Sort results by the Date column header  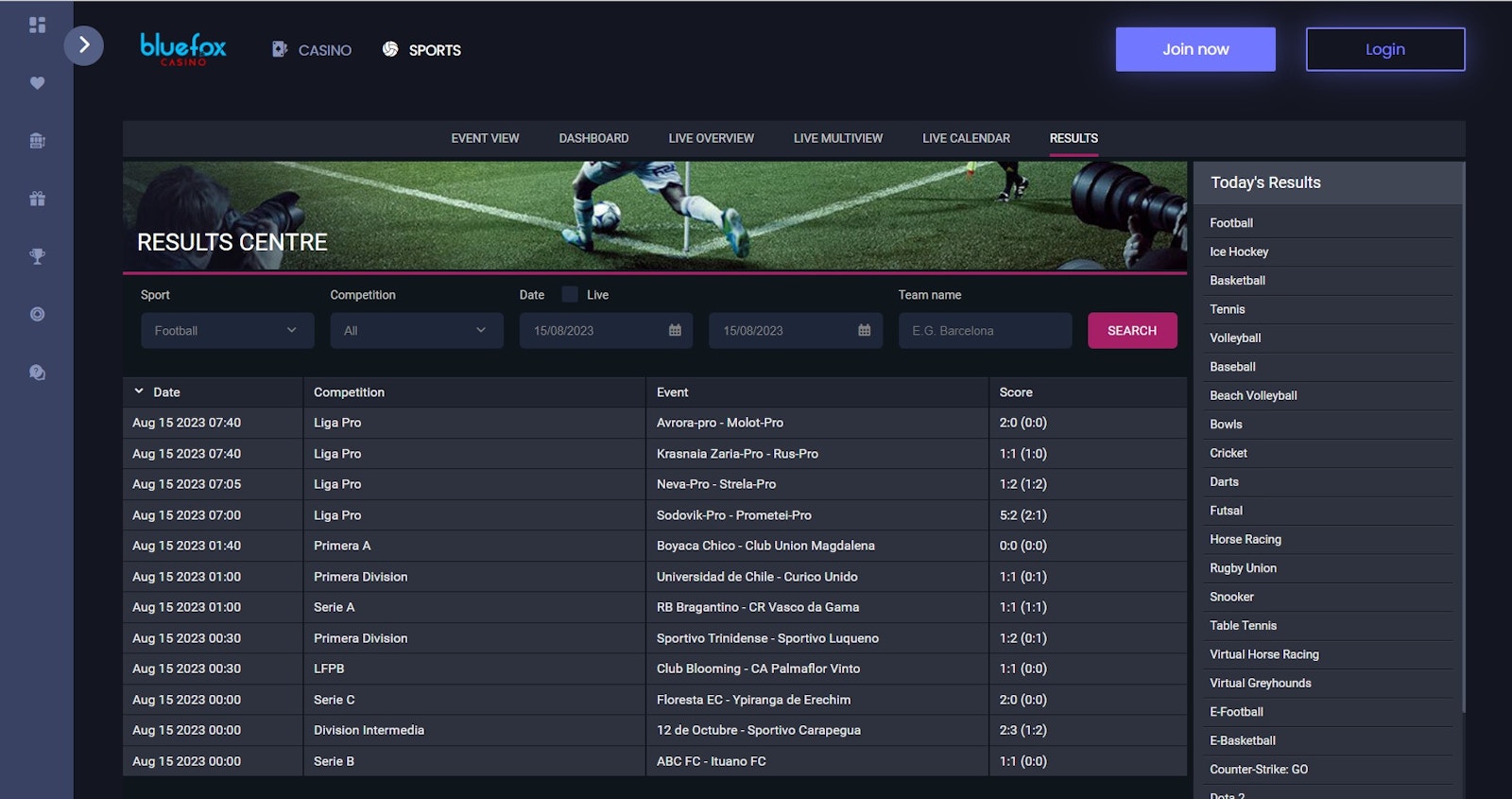(165, 392)
